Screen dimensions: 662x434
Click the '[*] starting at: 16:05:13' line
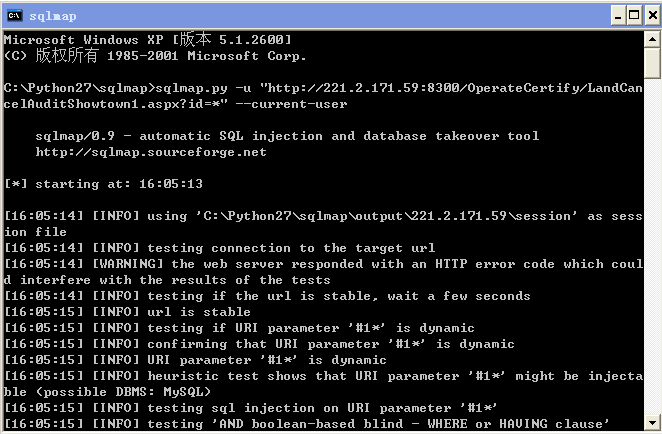(x=103, y=184)
